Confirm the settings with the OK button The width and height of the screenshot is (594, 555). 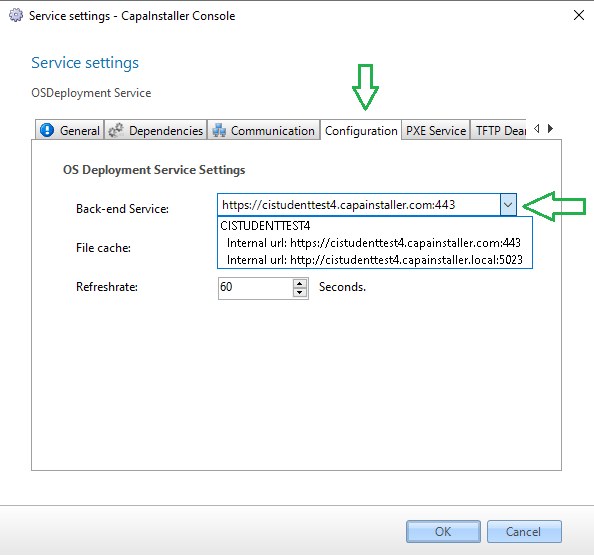[x=443, y=531]
